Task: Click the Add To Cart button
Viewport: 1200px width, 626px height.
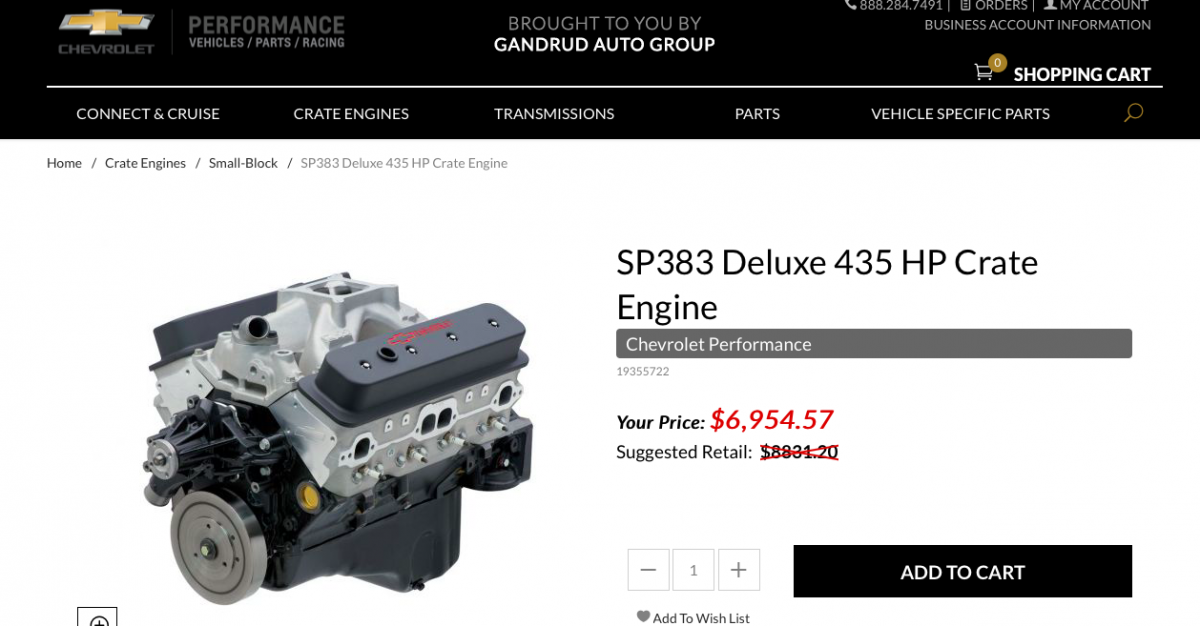Action: coord(963,571)
